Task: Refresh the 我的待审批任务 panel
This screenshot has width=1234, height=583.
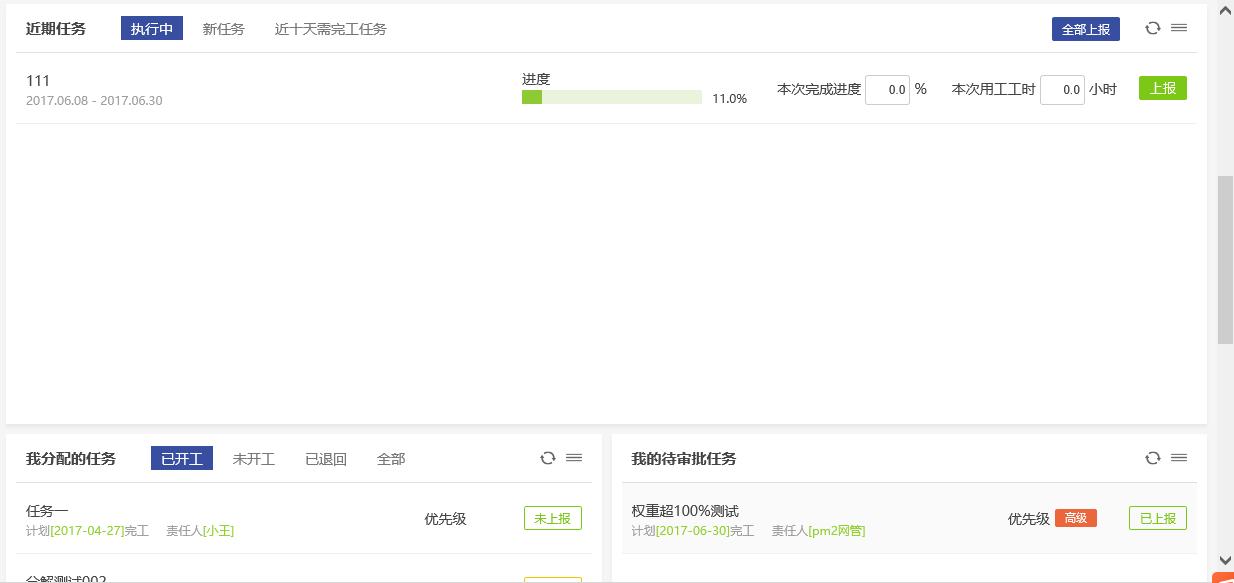Action: tap(1152, 458)
